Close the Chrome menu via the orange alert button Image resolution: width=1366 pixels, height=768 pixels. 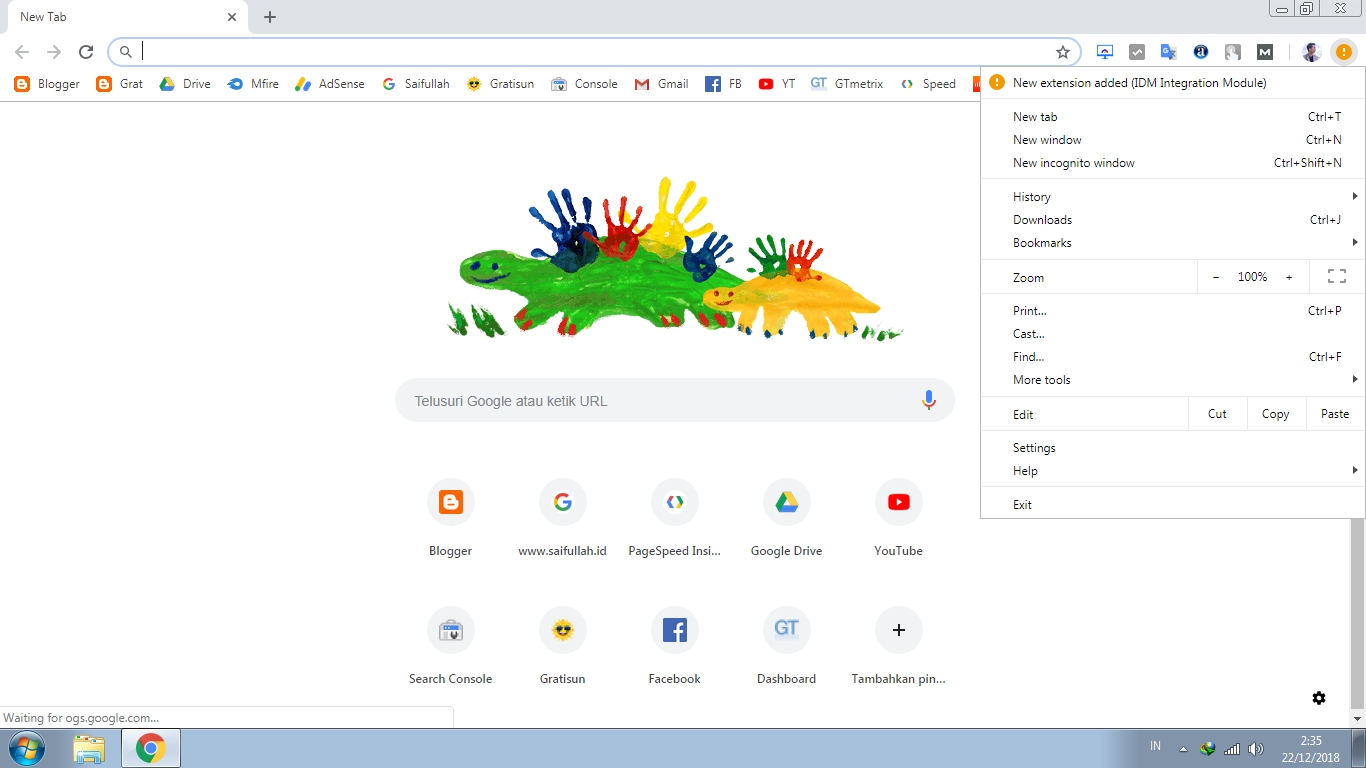(x=1343, y=52)
